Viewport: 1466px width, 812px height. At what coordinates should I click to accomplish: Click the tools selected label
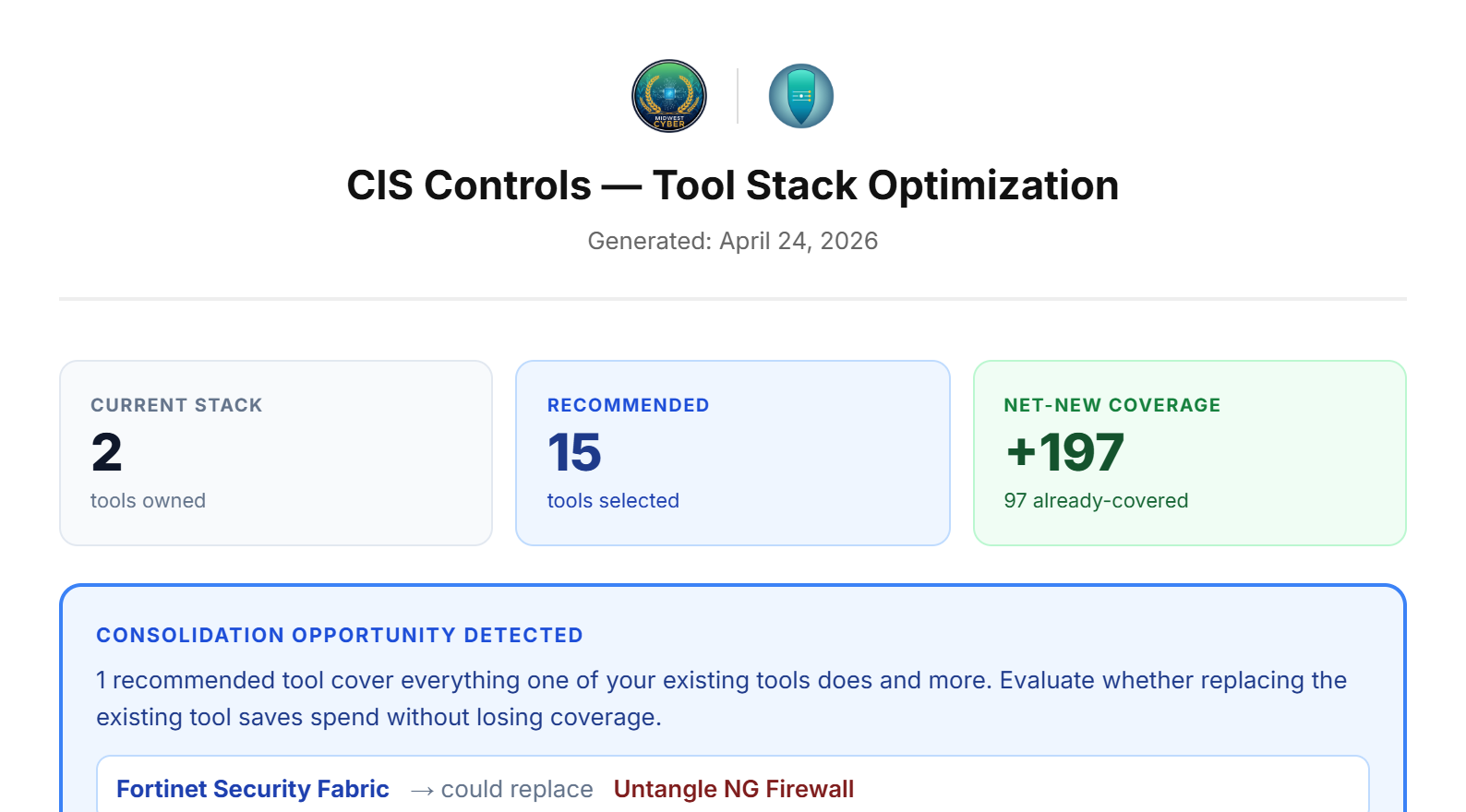(x=613, y=501)
